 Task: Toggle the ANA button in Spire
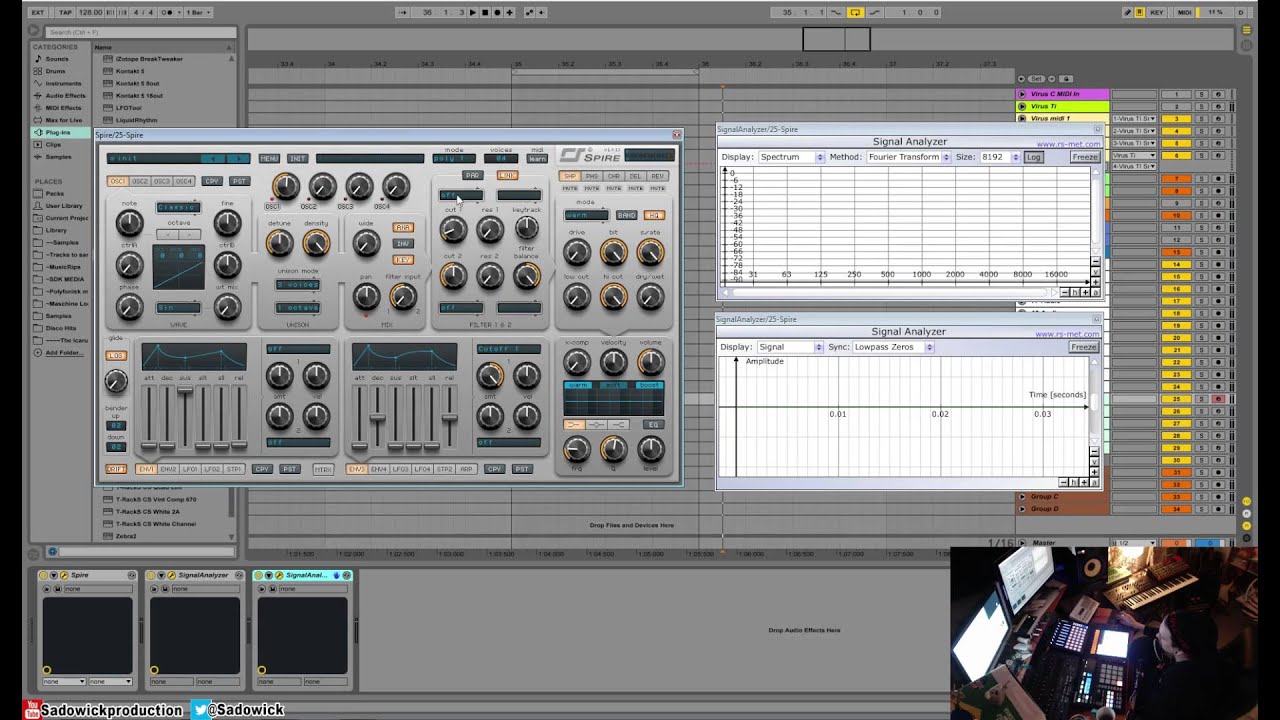(402, 227)
